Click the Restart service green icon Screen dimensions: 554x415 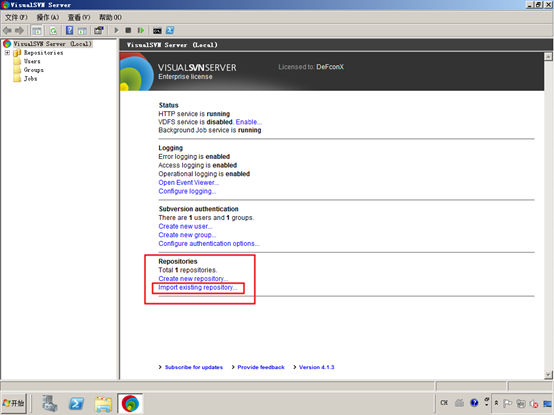[141, 30]
